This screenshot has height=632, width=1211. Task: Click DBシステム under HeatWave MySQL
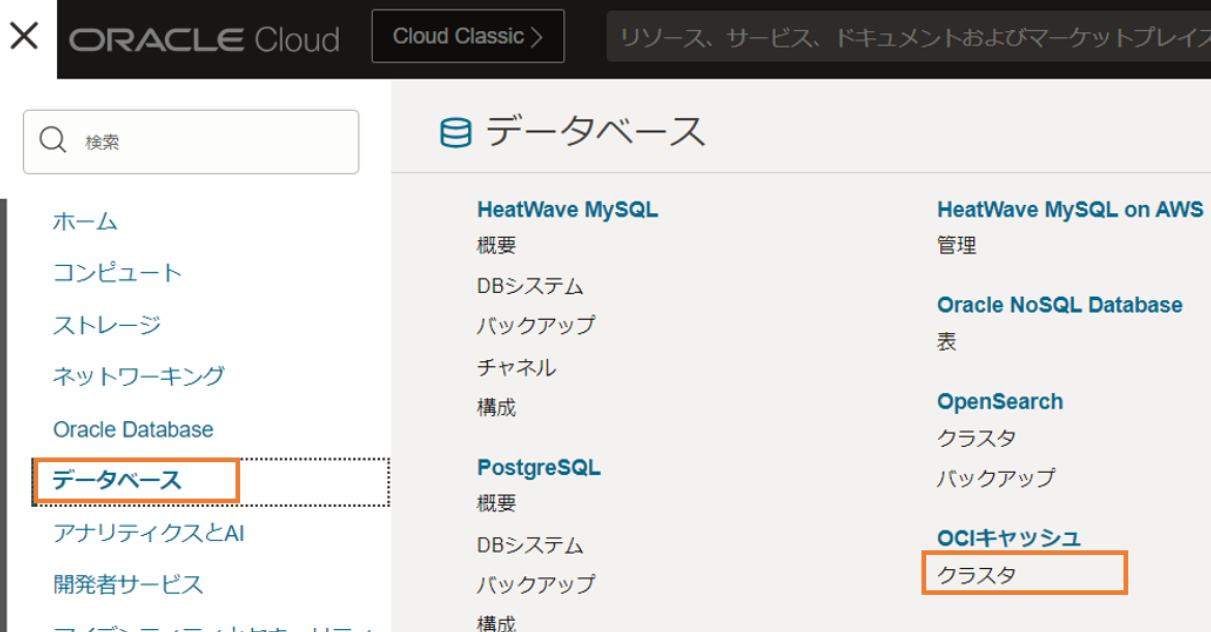tap(529, 286)
